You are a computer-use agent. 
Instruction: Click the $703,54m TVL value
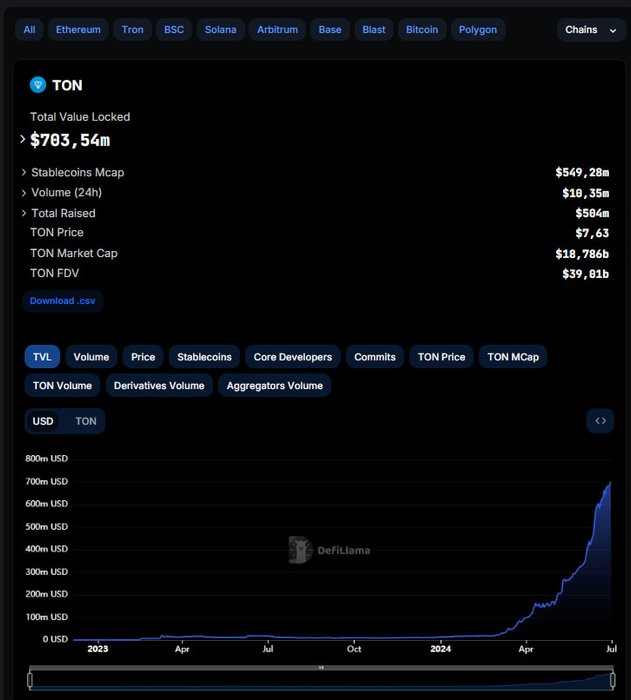(70, 140)
